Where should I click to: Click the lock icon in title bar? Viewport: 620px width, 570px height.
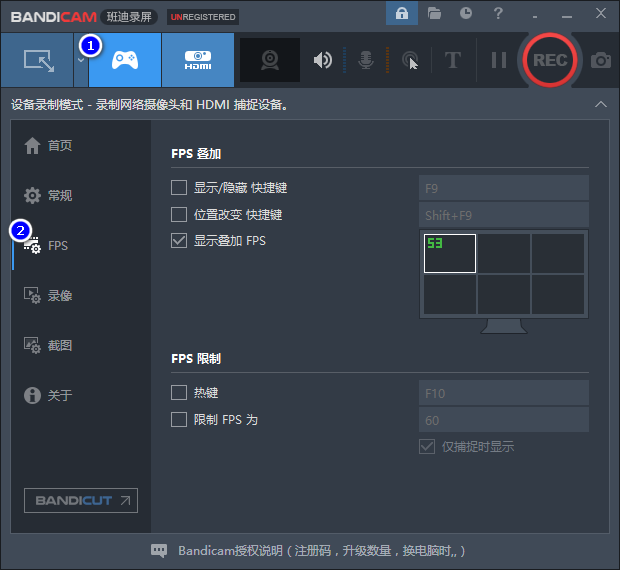pyautogui.click(x=402, y=13)
